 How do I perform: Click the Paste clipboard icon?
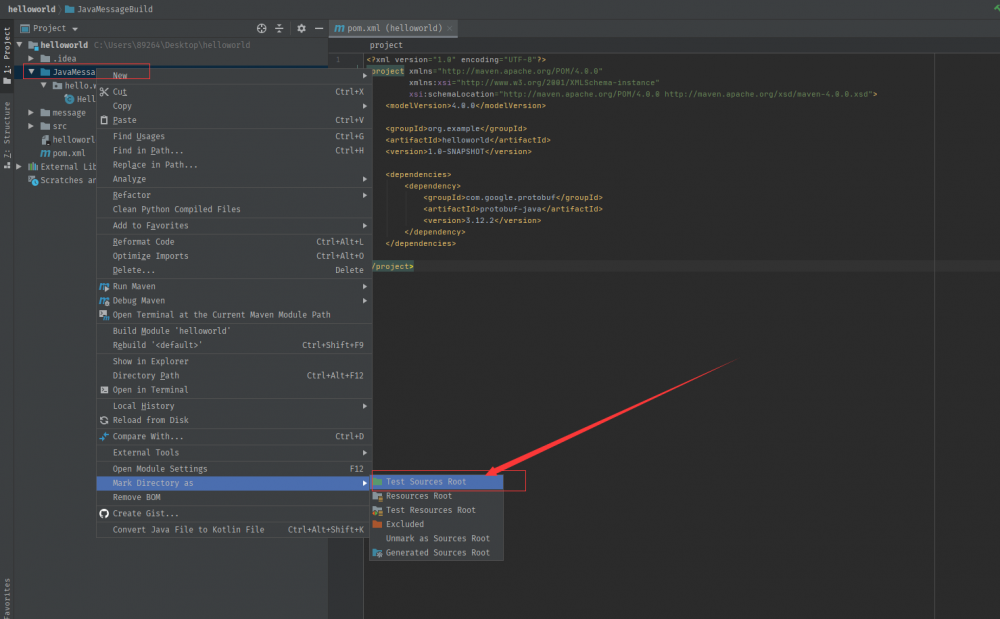pyautogui.click(x=104, y=120)
